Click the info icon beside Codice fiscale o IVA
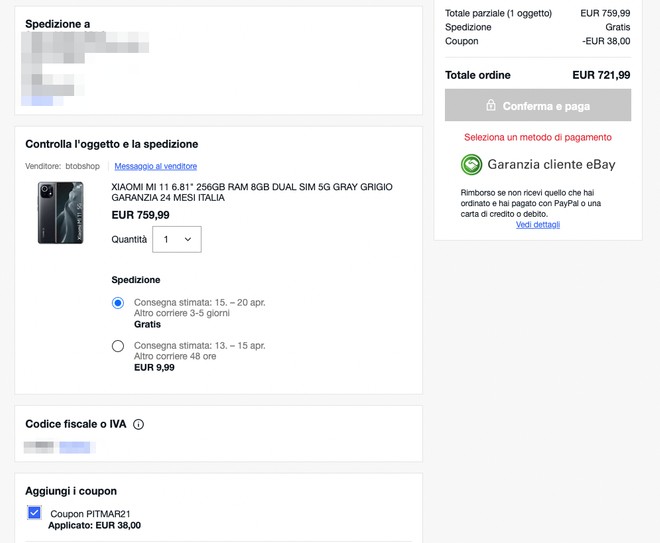Screen dimensions: 660x543 pyautogui.click(x=138, y=424)
